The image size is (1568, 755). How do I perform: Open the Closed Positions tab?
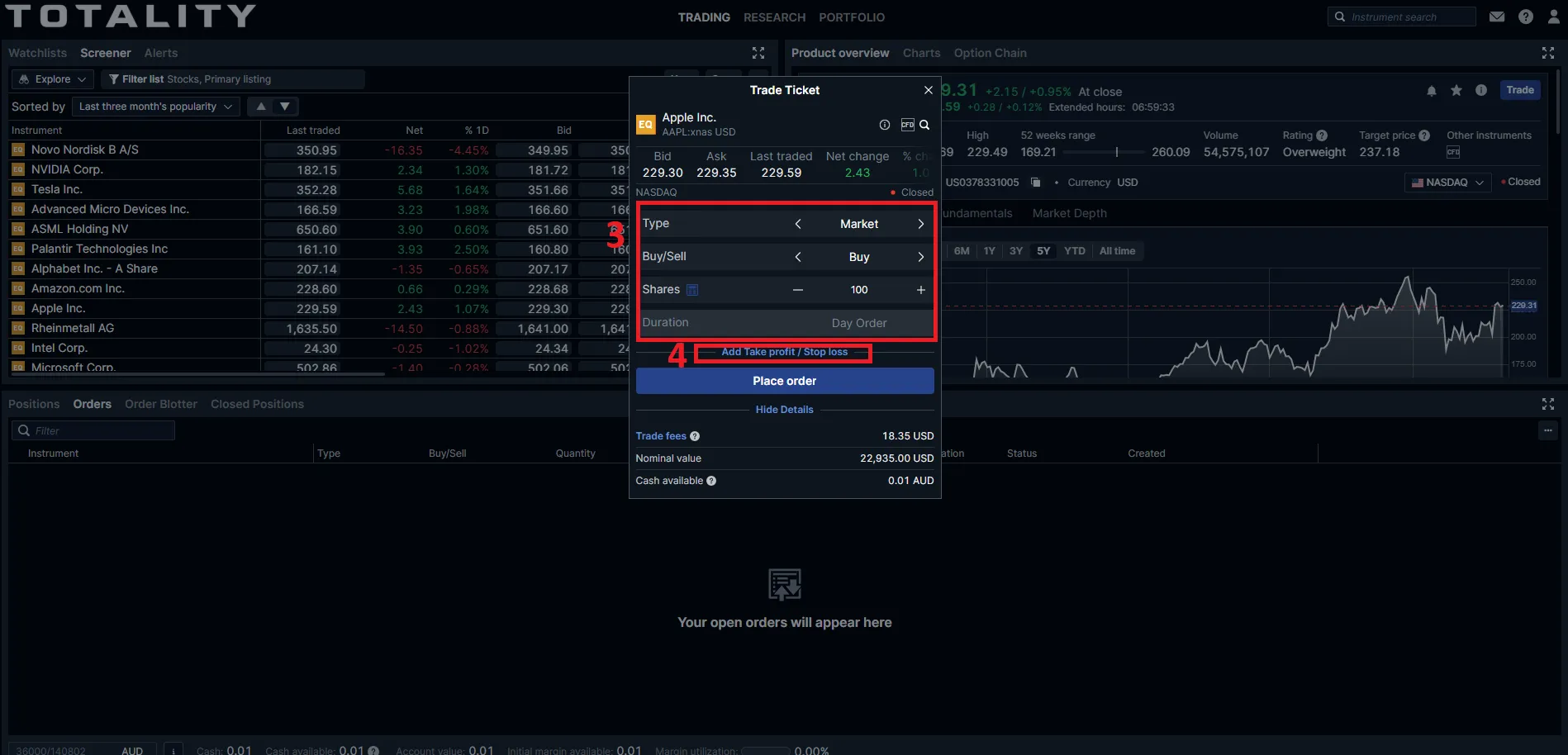(x=257, y=404)
